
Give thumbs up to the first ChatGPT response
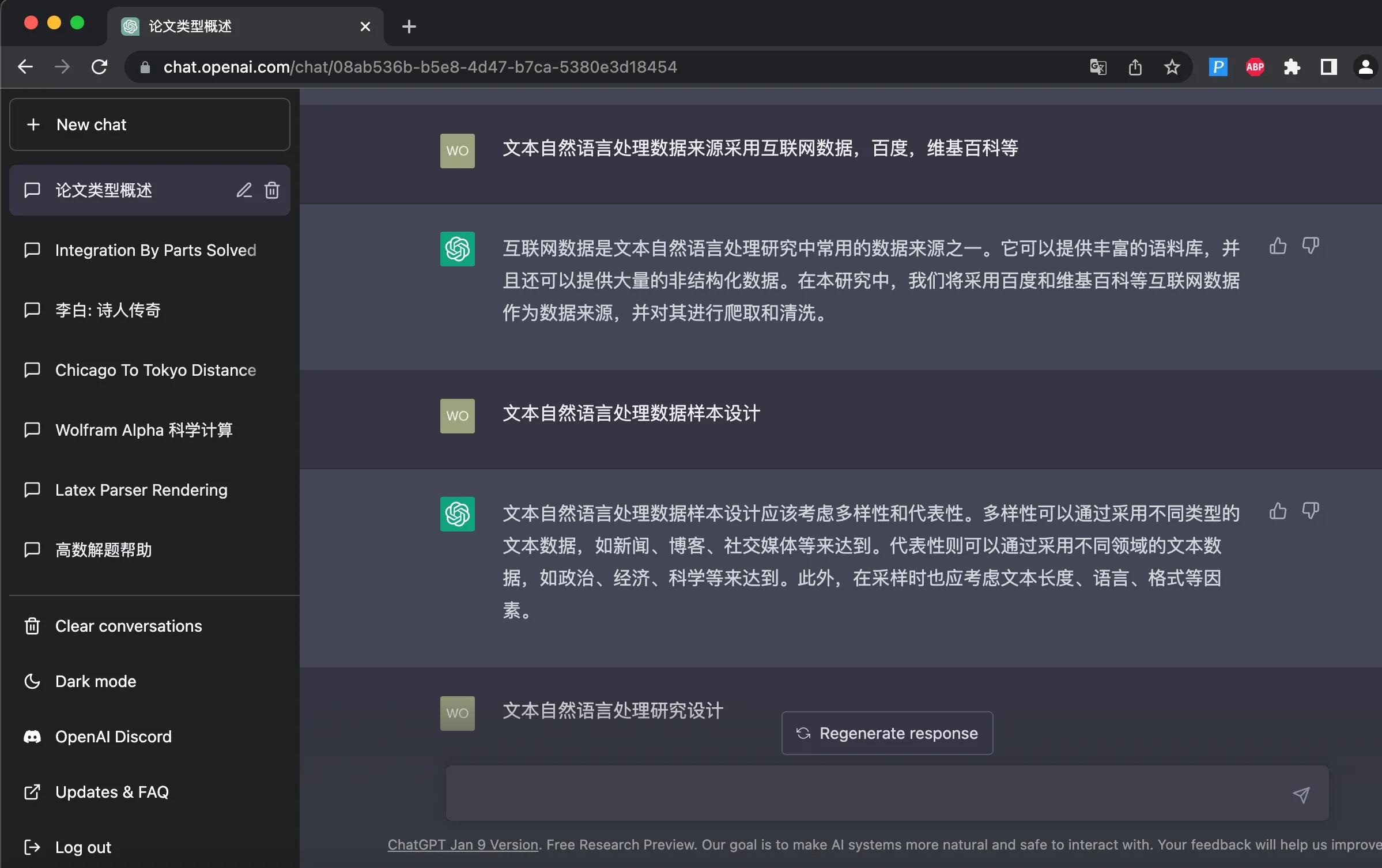(1278, 246)
